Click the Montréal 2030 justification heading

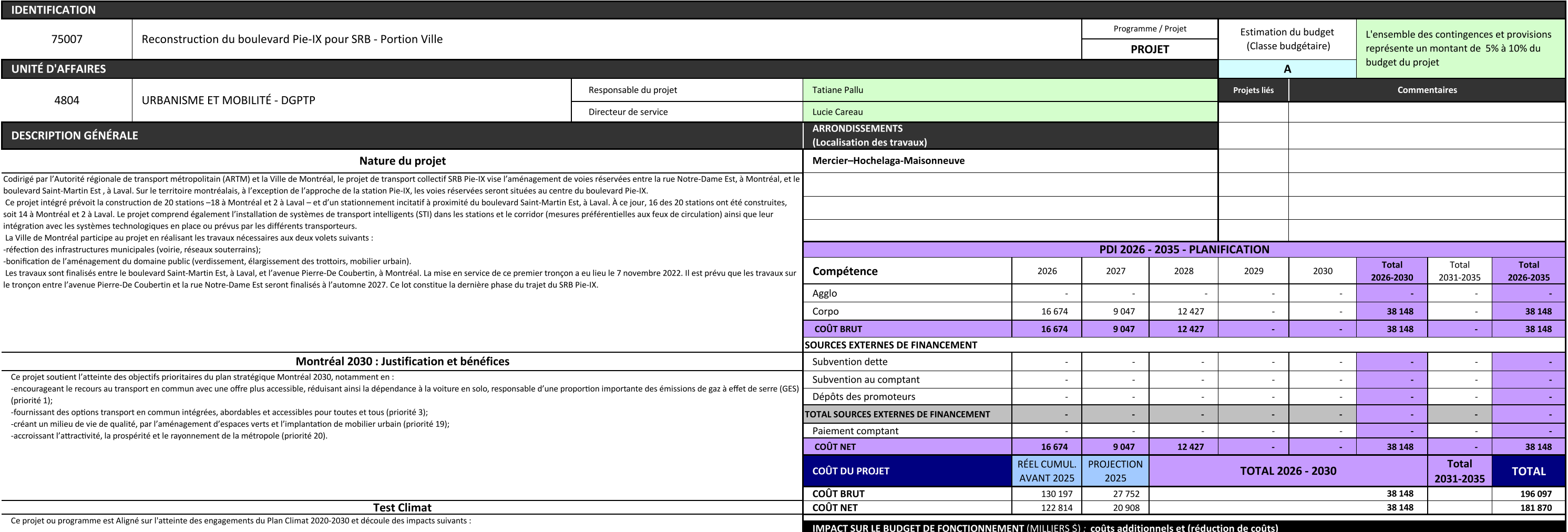coord(402,361)
